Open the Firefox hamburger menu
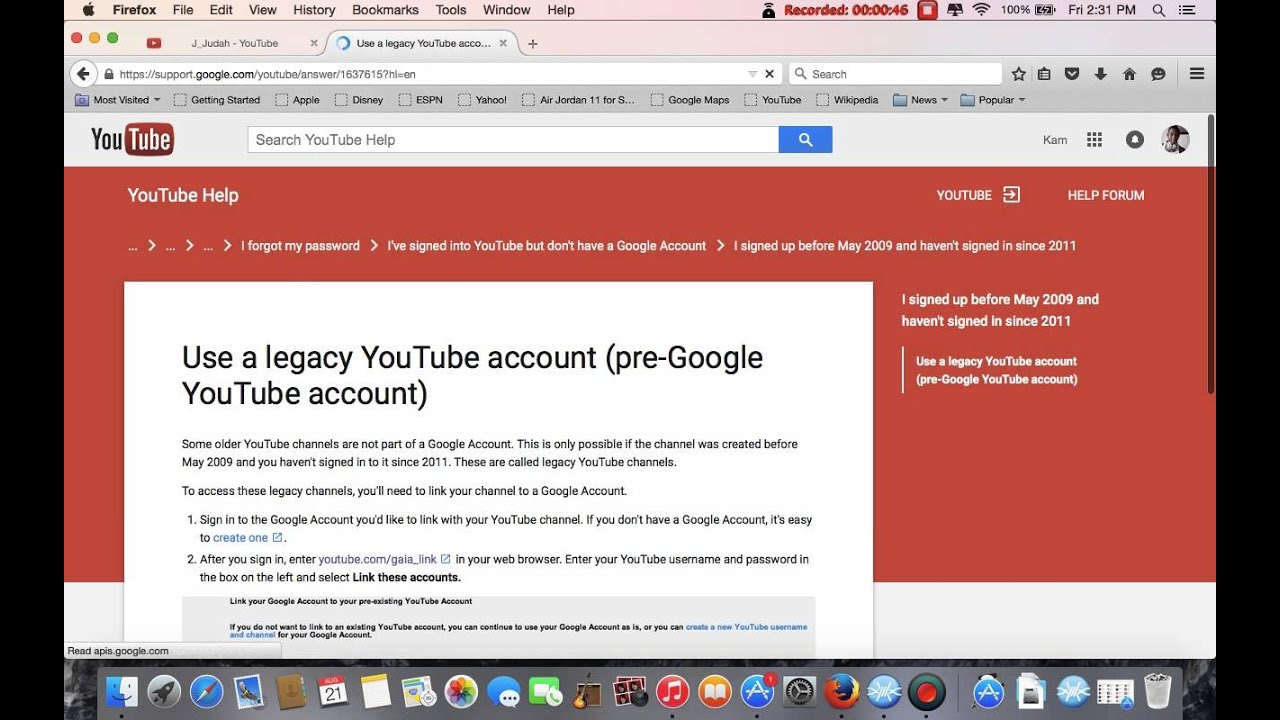 (x=1196, y=74)
